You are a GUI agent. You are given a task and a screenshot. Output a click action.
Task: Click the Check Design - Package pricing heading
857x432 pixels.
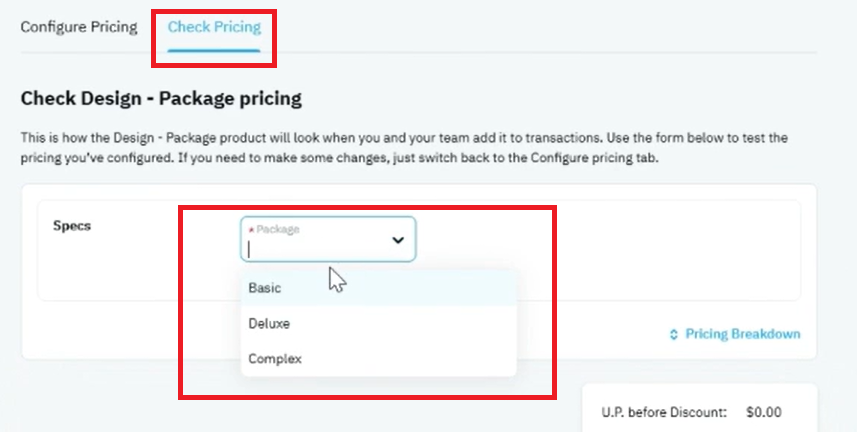pyautogui.click(x=161, y=99)
